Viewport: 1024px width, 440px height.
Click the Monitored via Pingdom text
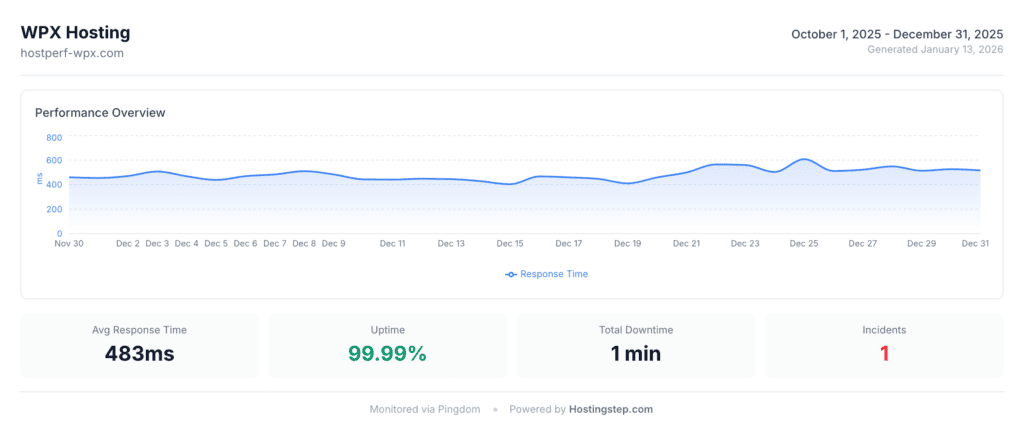click(x=425, y=409)
